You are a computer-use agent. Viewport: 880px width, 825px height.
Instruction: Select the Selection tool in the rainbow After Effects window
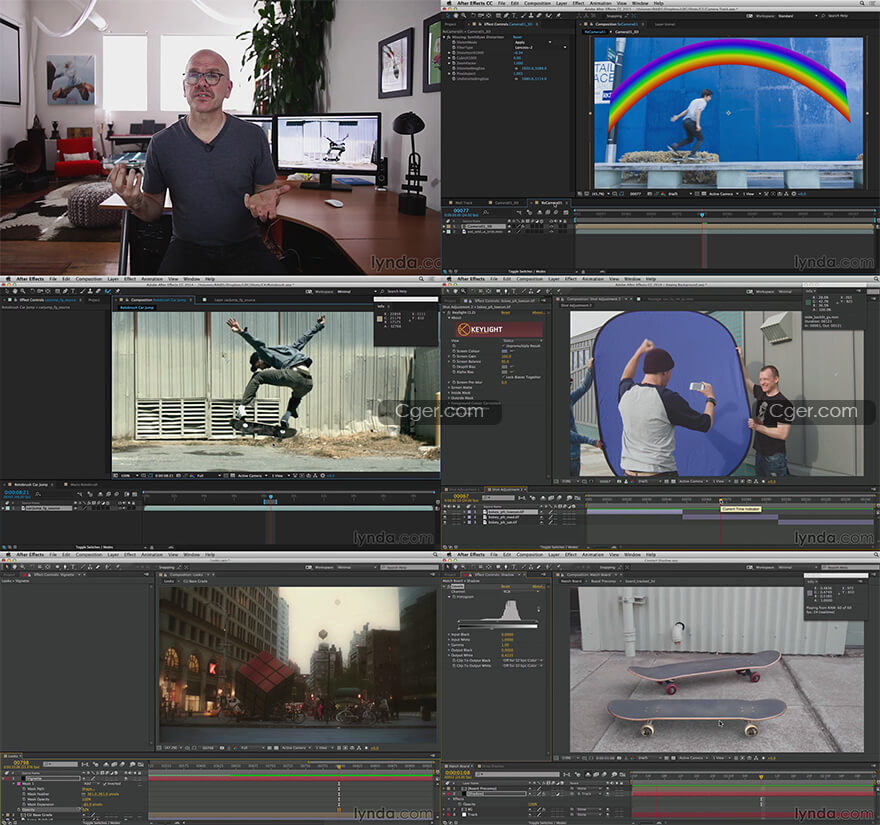[x=448, y=16]
